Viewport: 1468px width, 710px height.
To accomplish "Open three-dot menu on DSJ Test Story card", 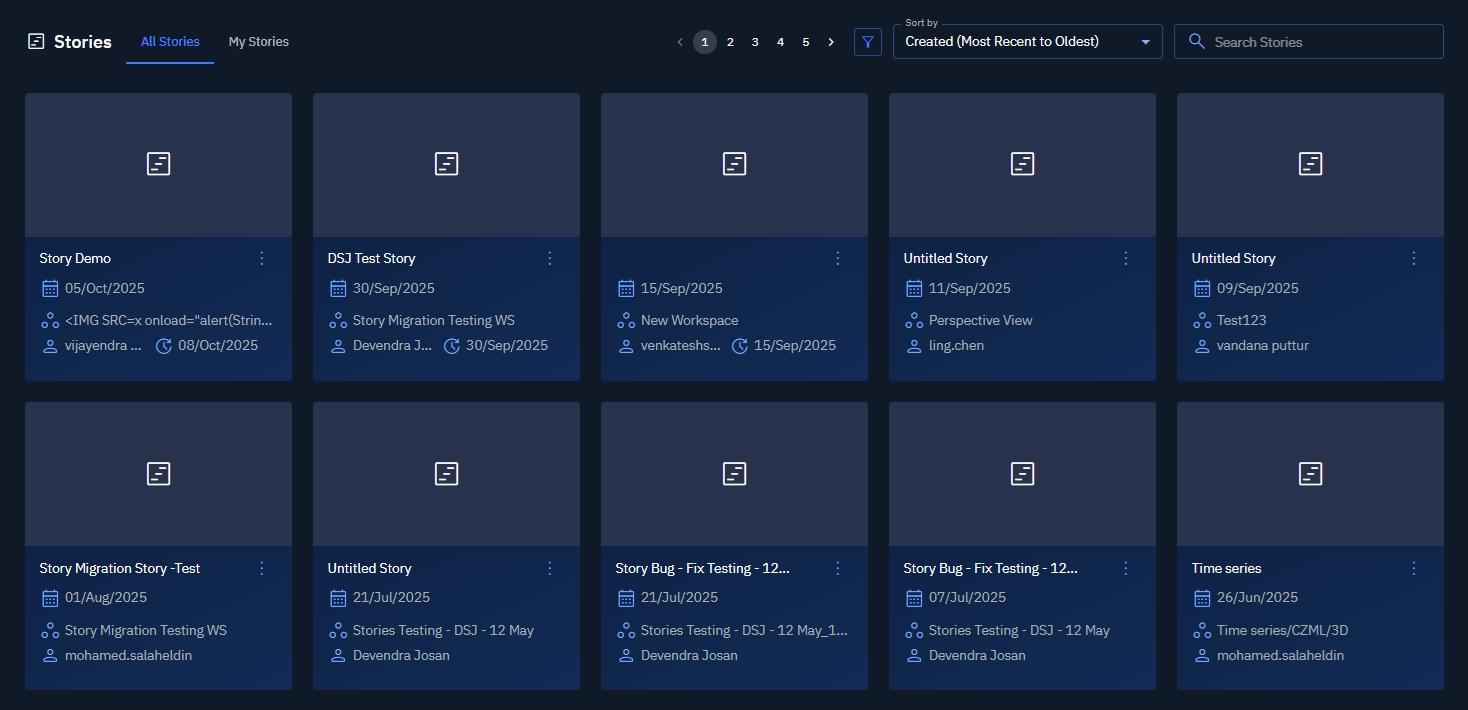I will click(x=549, y=258).
